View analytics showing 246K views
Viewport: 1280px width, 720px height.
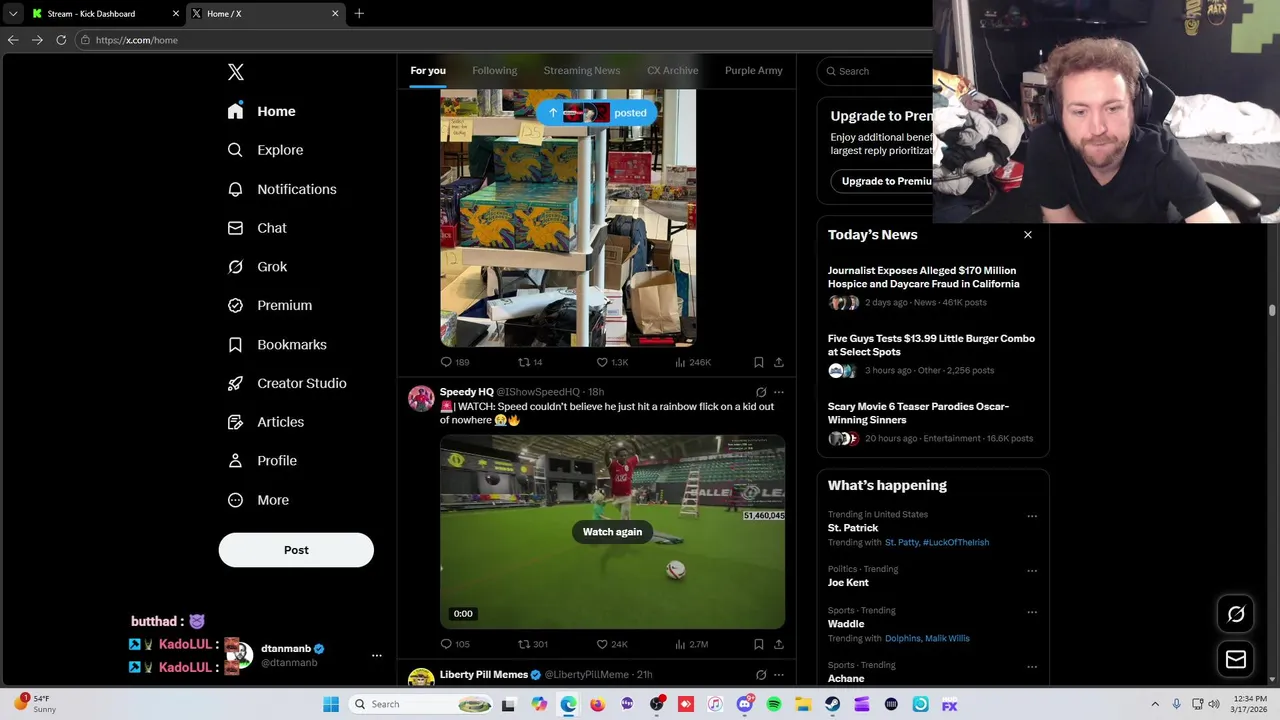(x=693, y=362)
